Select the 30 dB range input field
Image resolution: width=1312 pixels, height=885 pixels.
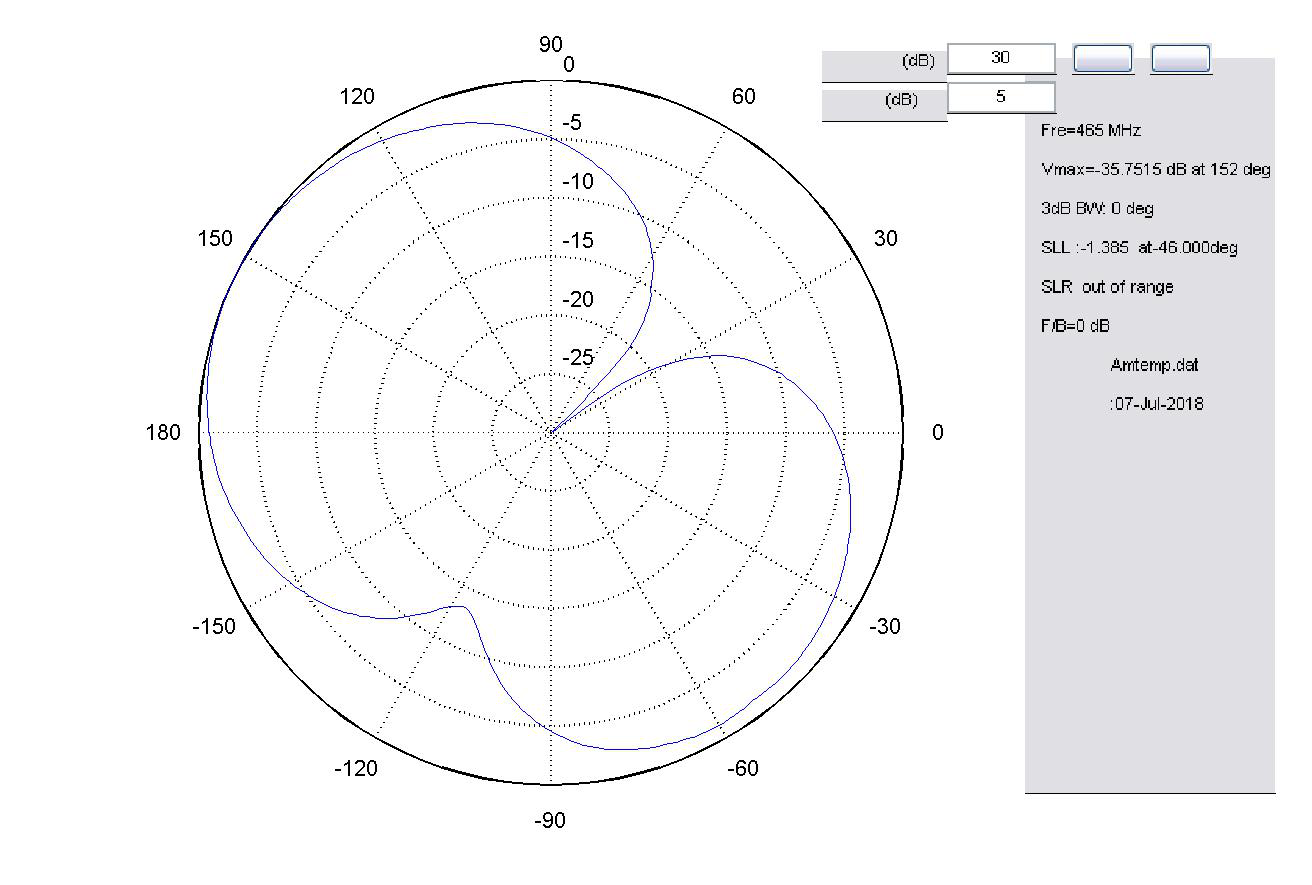tap(1001, 58)
